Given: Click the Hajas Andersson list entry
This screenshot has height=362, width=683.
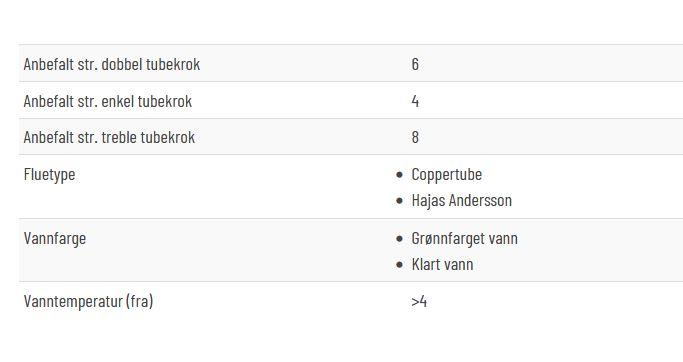Looking at the screenshot, I should (x=462, y=200).
